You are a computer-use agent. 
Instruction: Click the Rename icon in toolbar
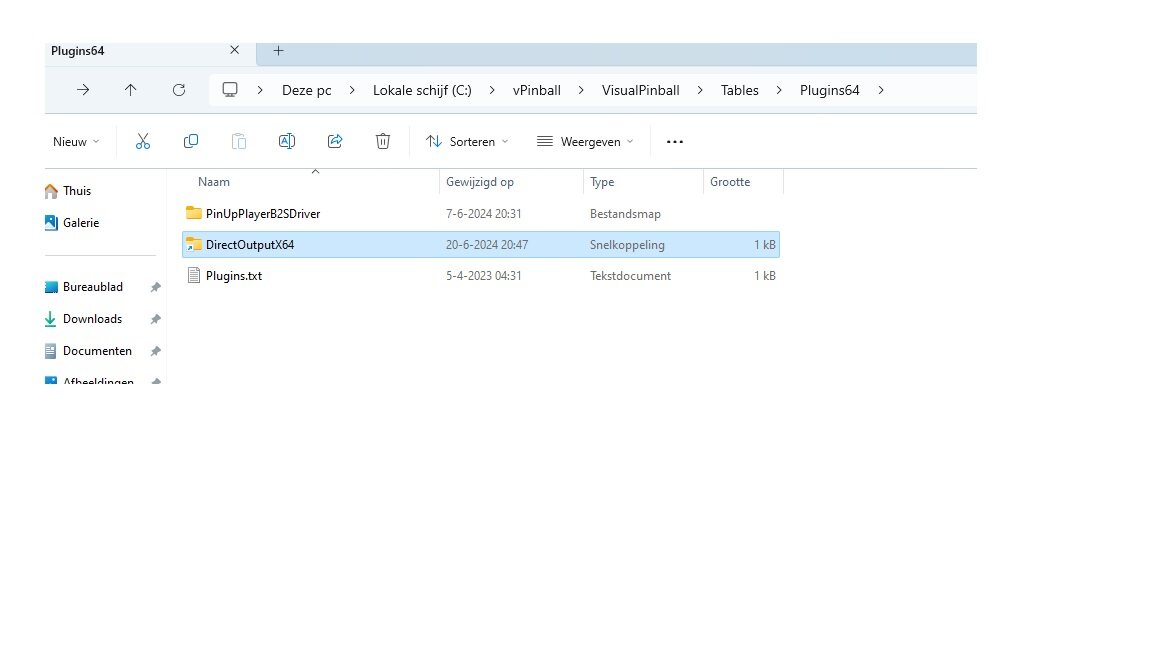(287, 142)
